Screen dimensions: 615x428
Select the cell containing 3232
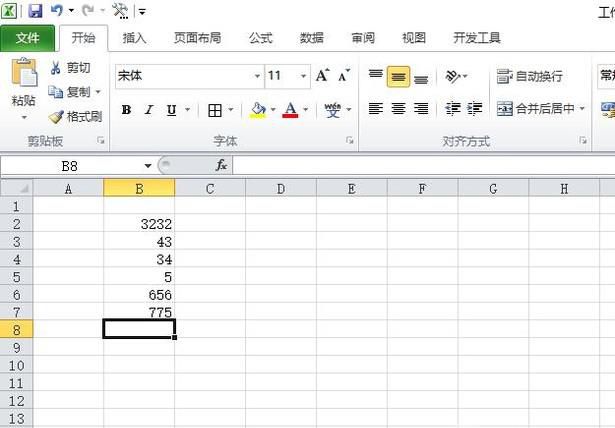tap(139, 224)
